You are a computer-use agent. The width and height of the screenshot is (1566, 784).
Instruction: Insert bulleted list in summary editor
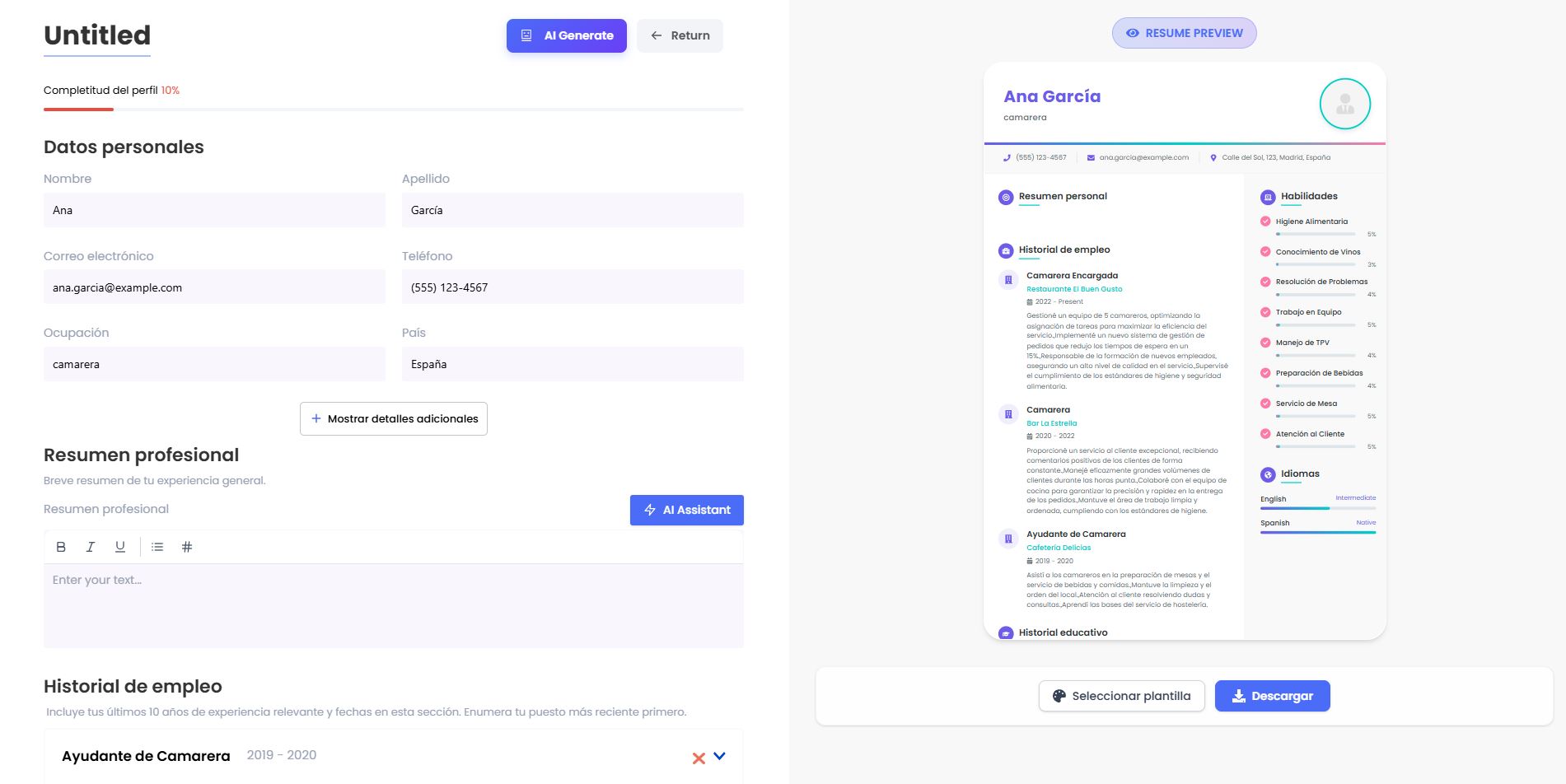[157, 547]
